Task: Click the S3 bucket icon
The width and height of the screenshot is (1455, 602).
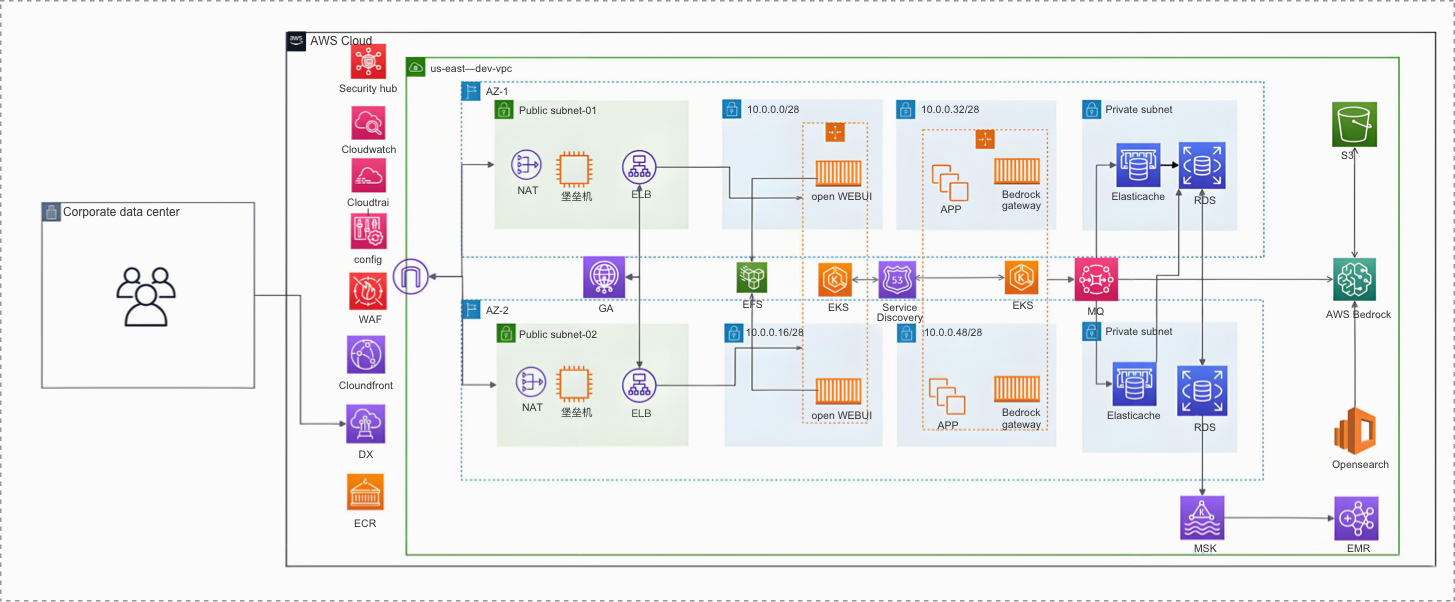Action: (1355, 126)
